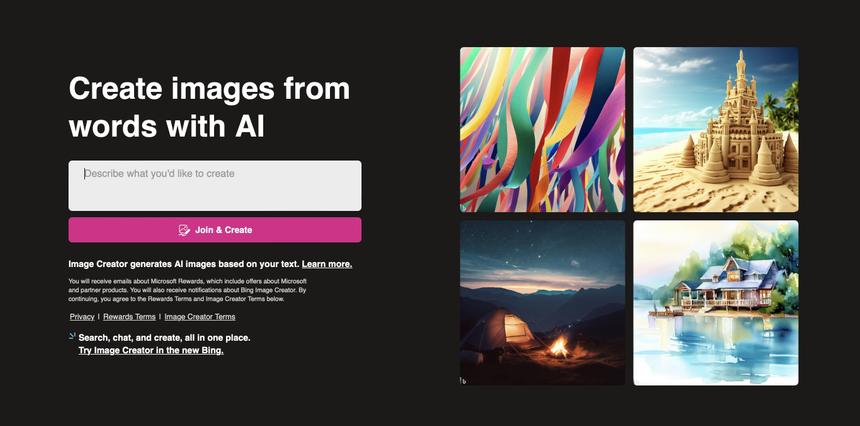This screenshot has height=426, width=860.
Task: Select the sandcastle beach sample image
Action: (x=716, y=129)
